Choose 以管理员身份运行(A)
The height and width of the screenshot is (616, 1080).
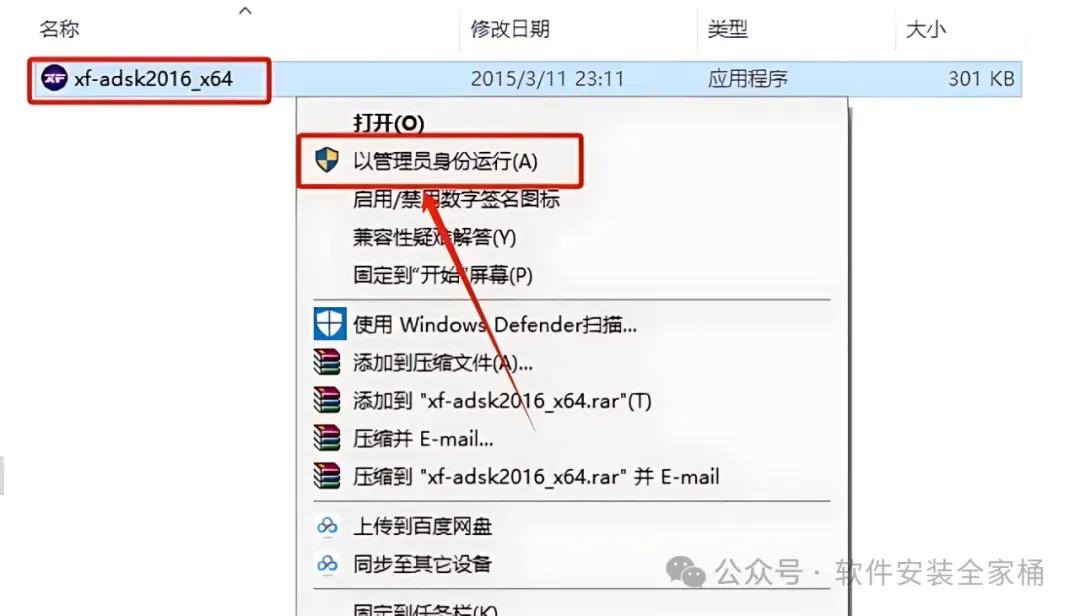(445, 161)
